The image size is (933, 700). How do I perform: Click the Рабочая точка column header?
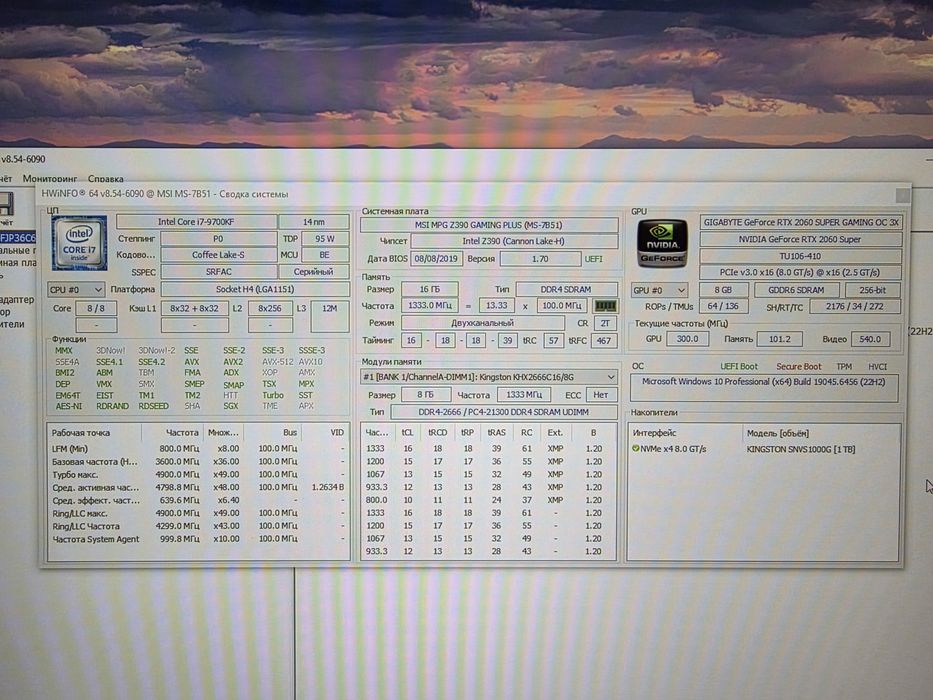tap(80, 433)
